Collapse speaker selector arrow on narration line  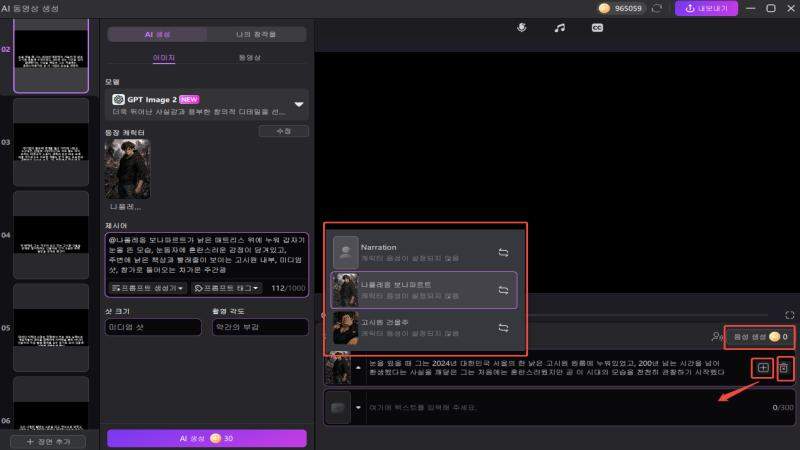358,368
